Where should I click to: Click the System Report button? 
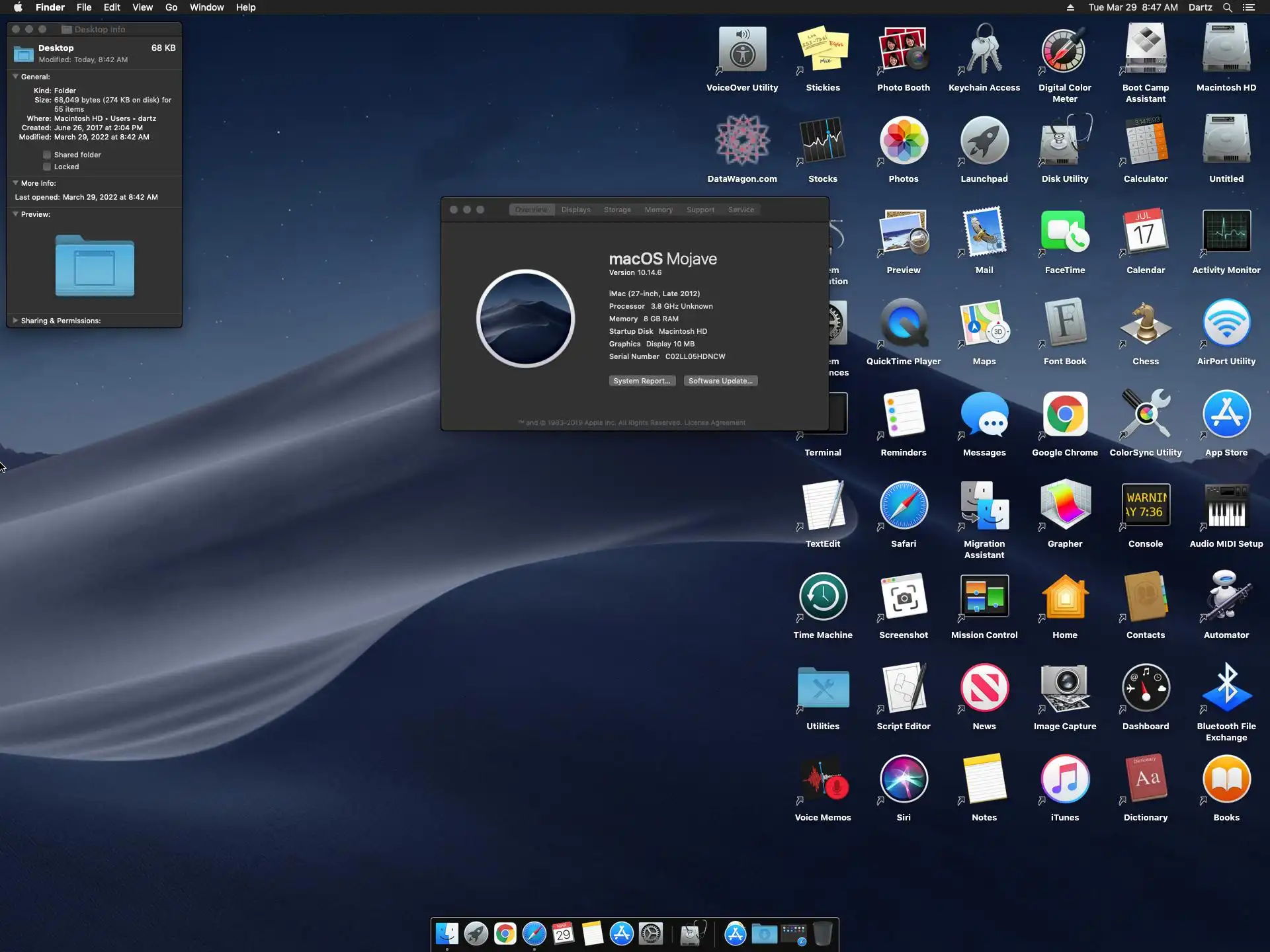click(x=642, y=381)
